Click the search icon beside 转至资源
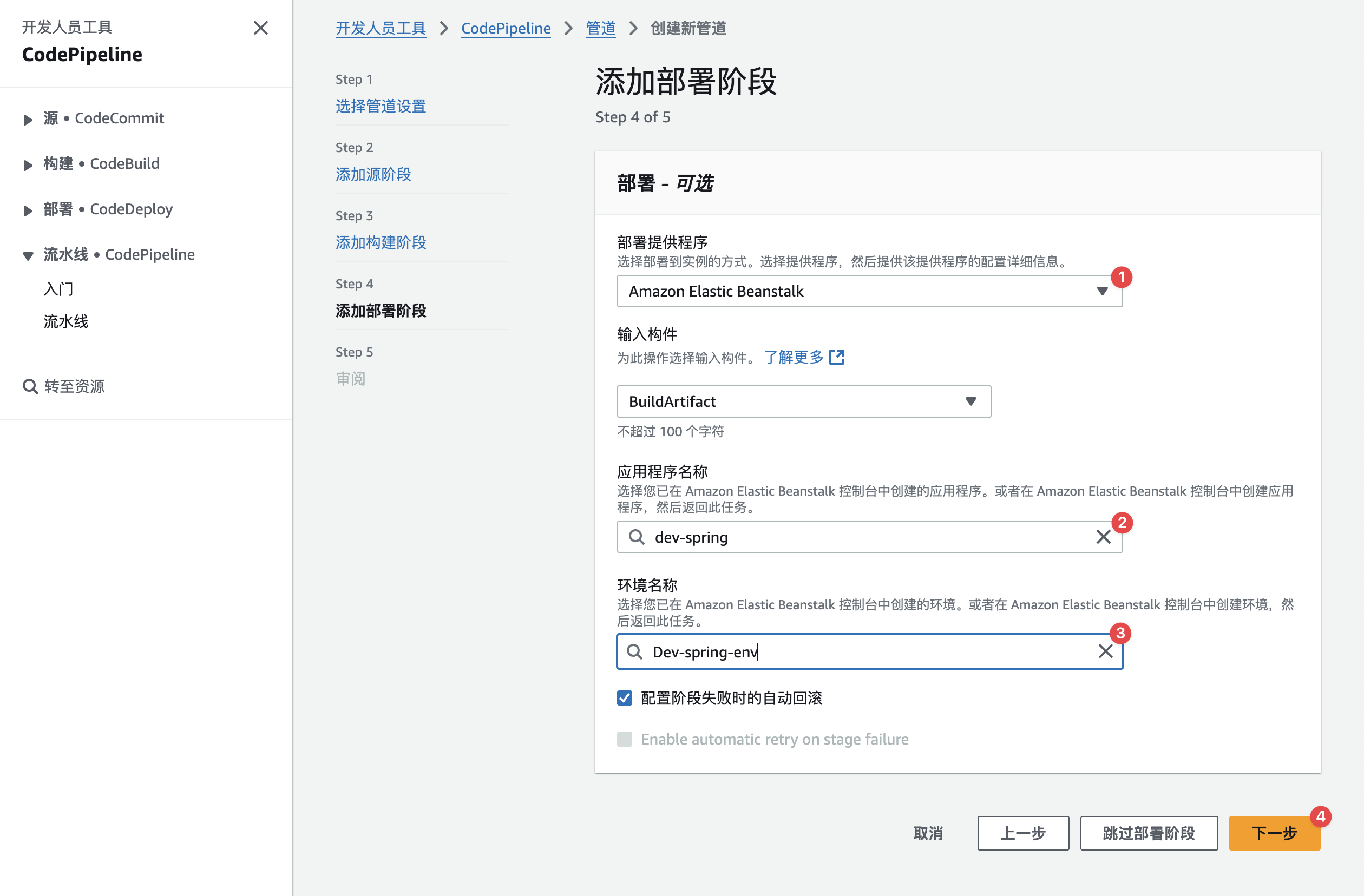 [30, 387]
